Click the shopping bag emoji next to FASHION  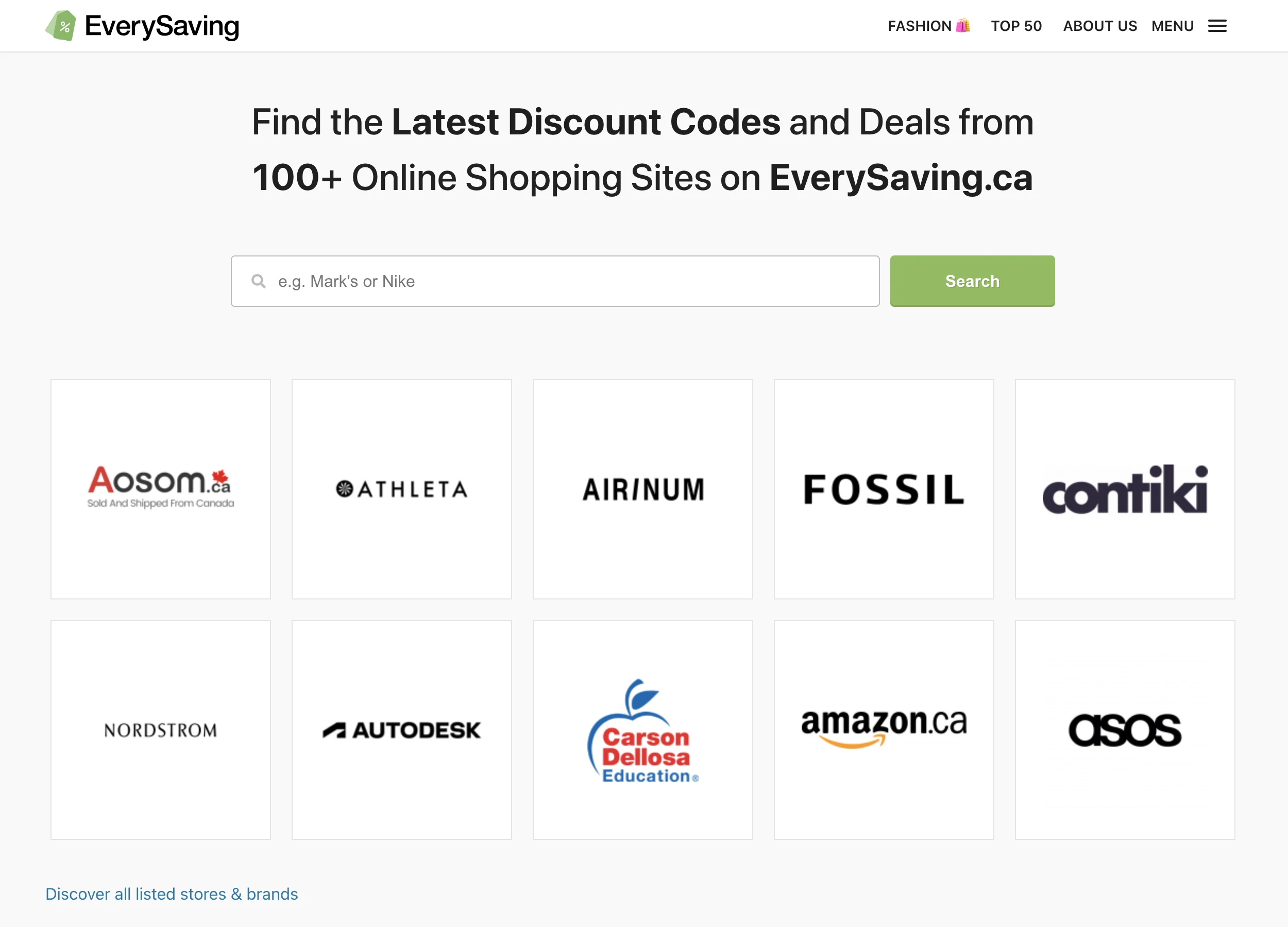pos(962,26)
